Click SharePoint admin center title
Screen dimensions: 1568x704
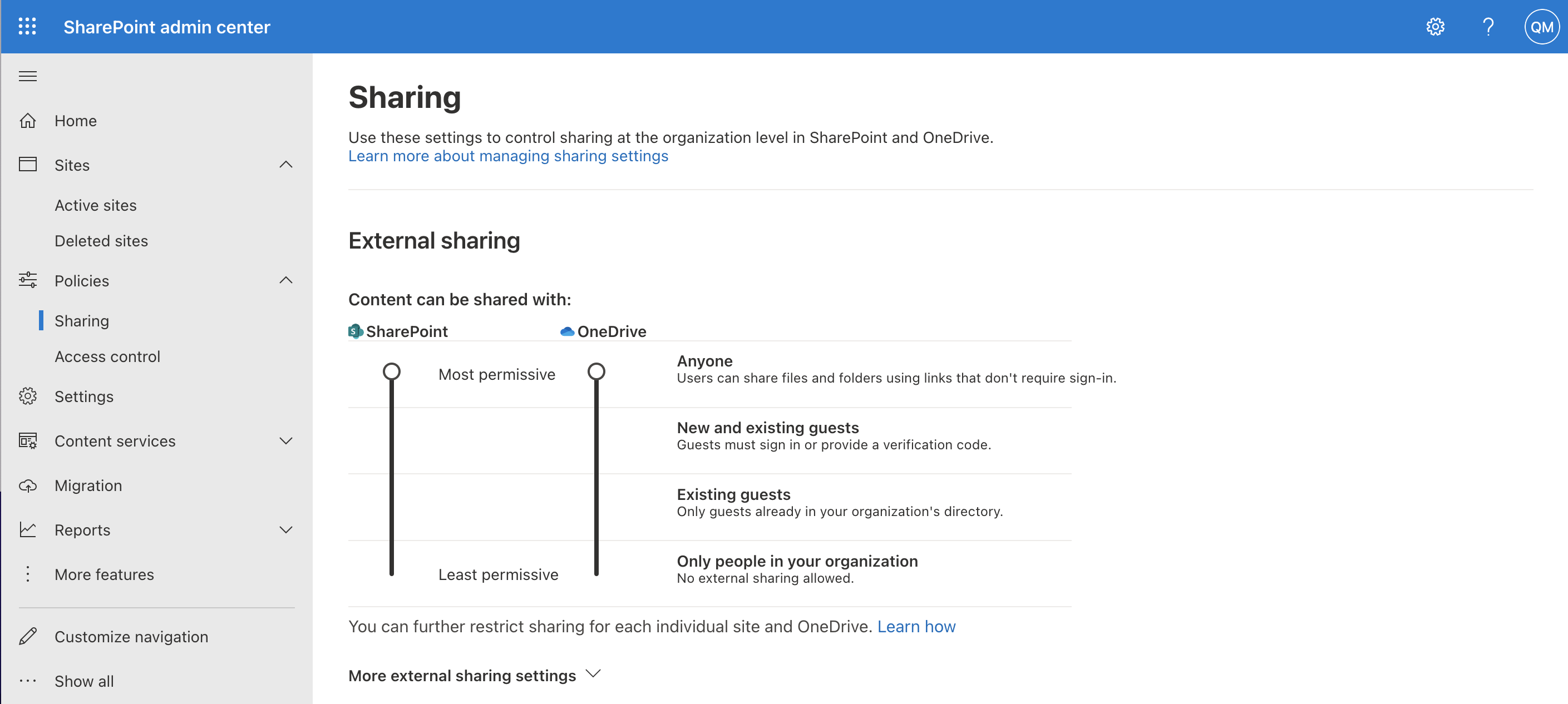click(167, 27)
